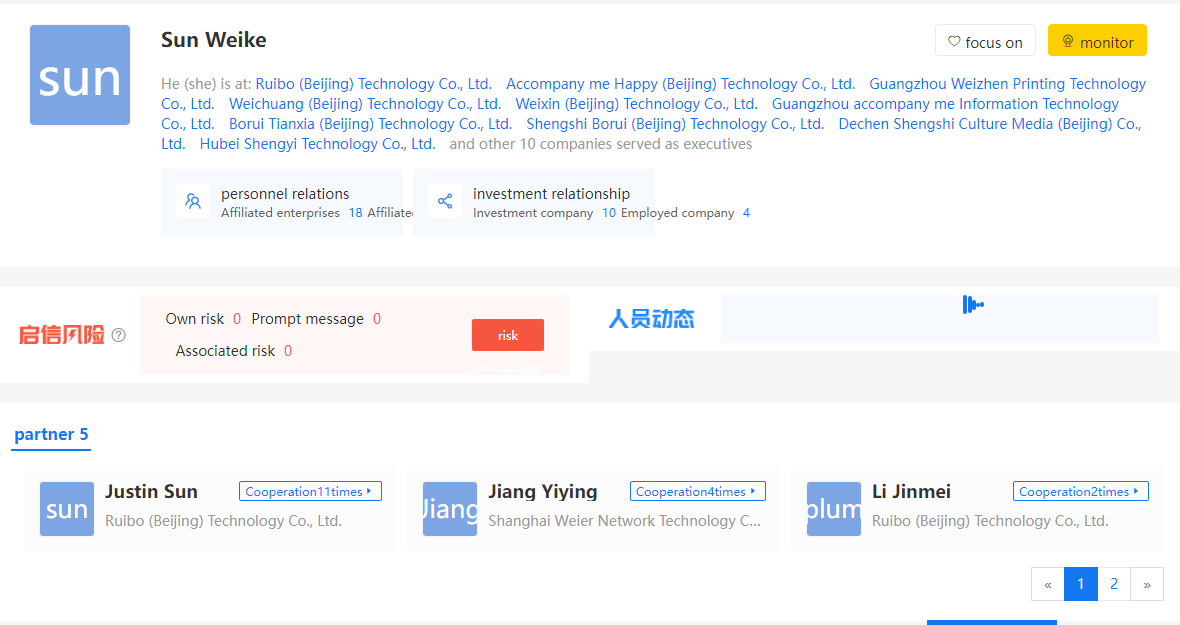Click the Sun Weike blue avatar
Viewport: 1180px width, 625px height.
coord(80,75)
